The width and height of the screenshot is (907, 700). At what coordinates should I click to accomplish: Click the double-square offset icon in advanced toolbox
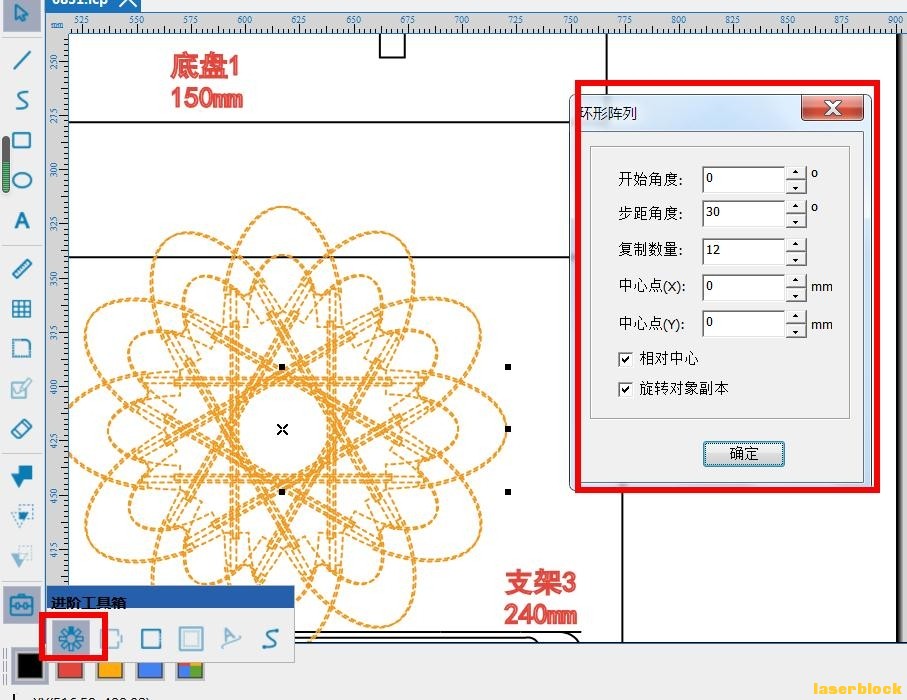(x=191, y=639)
